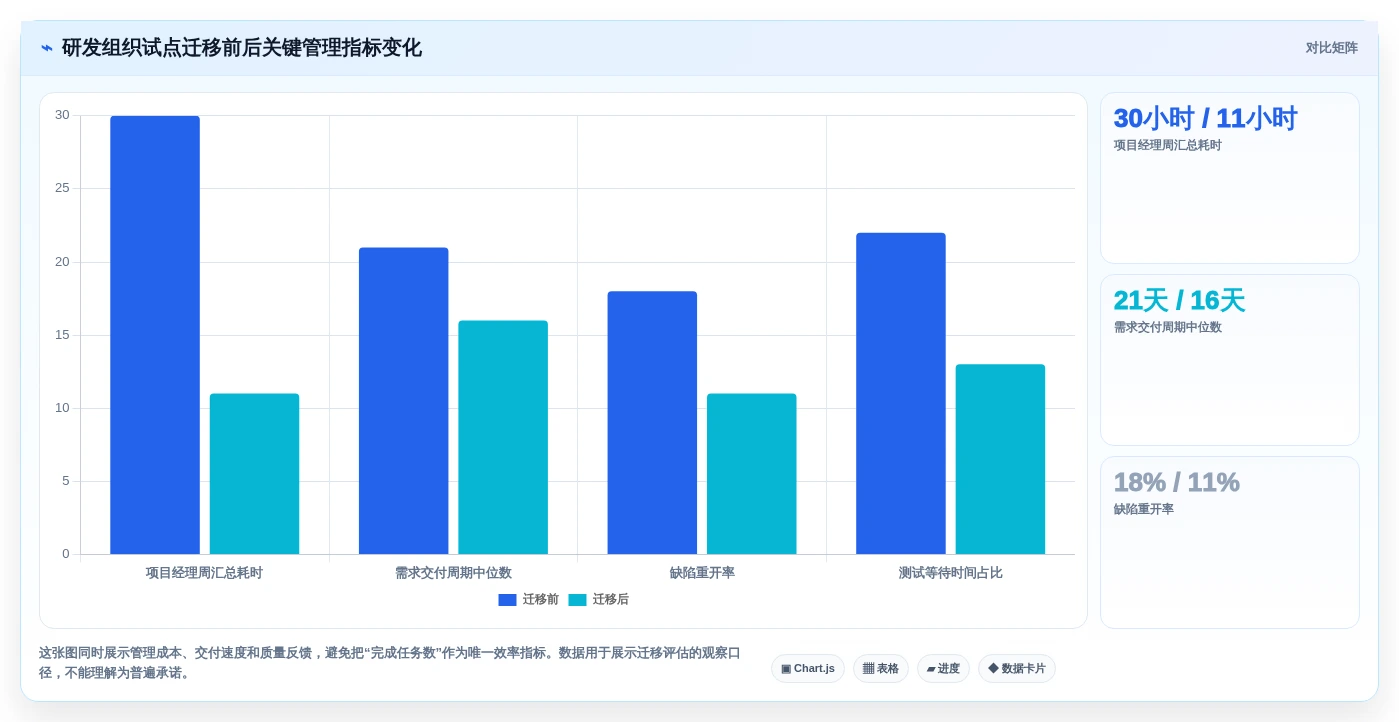Click the 对比矩阵 label in header

pyautogui.click(x=1331, y=48)
